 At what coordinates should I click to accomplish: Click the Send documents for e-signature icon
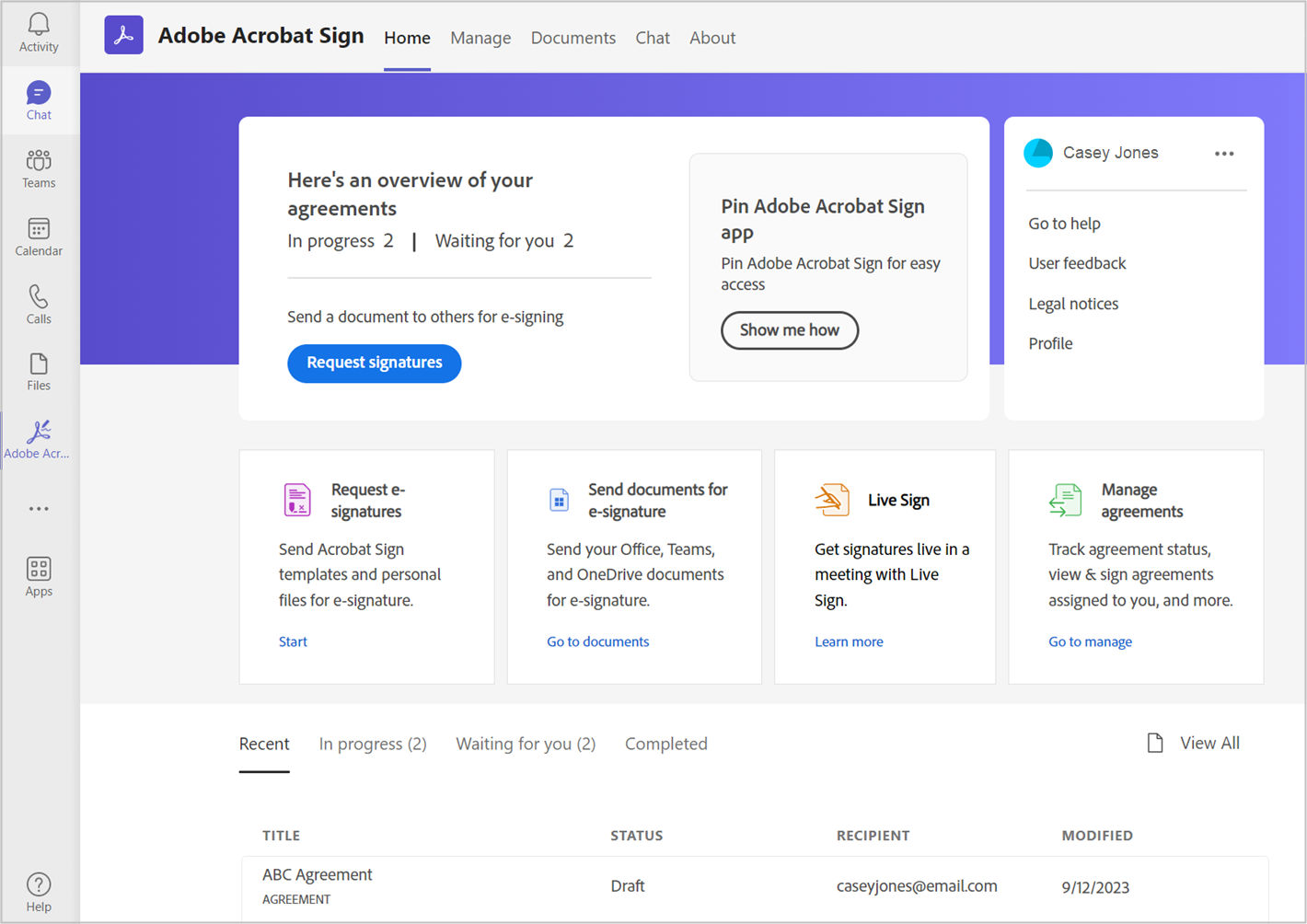(x=559, y=500)
